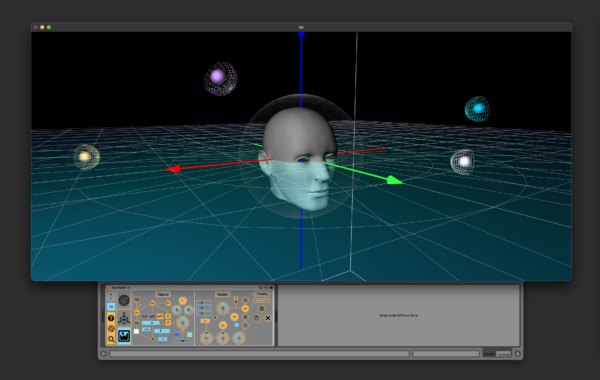This screenshot has height=380, width=600.
Task: Open the help question mark icon
Action: 111,318
